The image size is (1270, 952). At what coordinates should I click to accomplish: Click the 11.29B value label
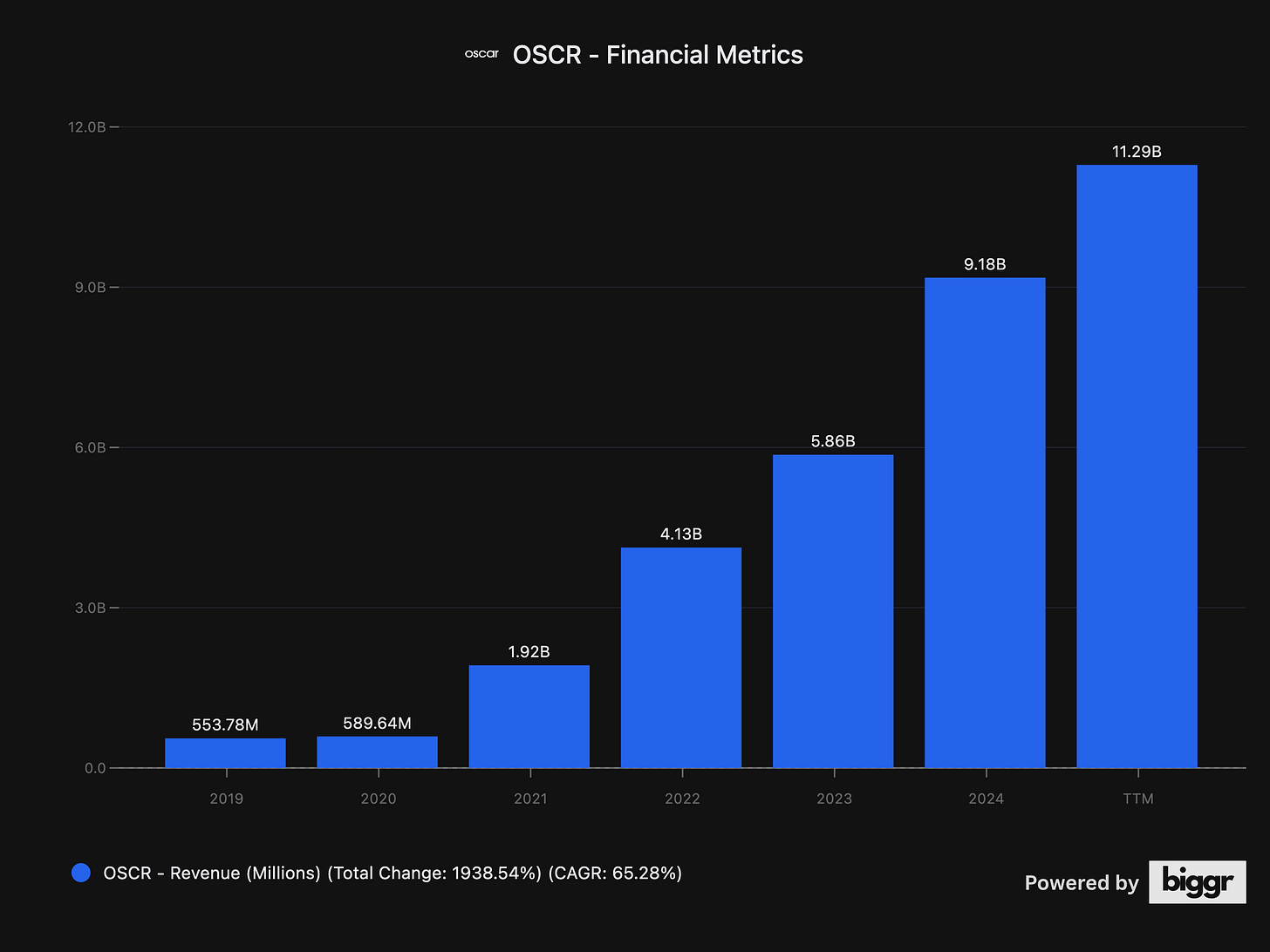point(1137,152)
